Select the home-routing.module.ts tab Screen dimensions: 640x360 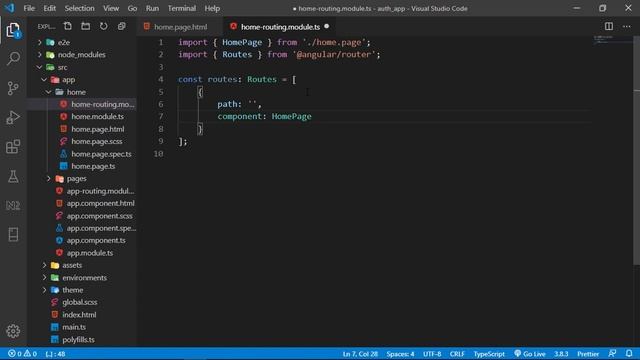pos(280,27)
